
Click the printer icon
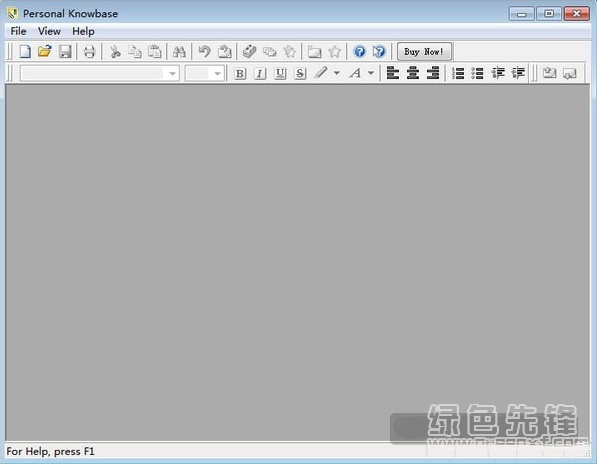pyautogui.click(x=89, y=51)
